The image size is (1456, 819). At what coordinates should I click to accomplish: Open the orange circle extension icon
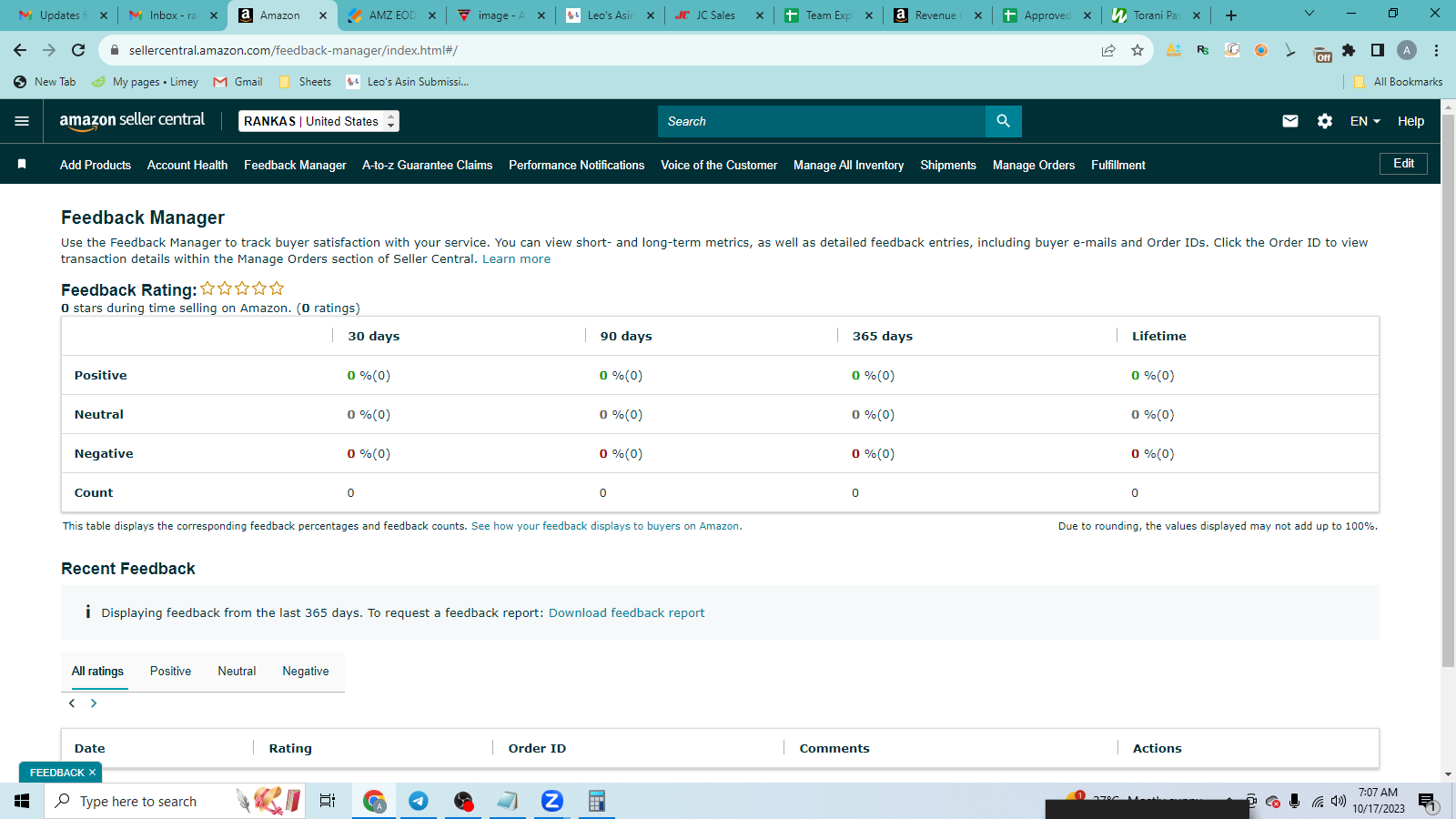click(x=1261, y=50)
